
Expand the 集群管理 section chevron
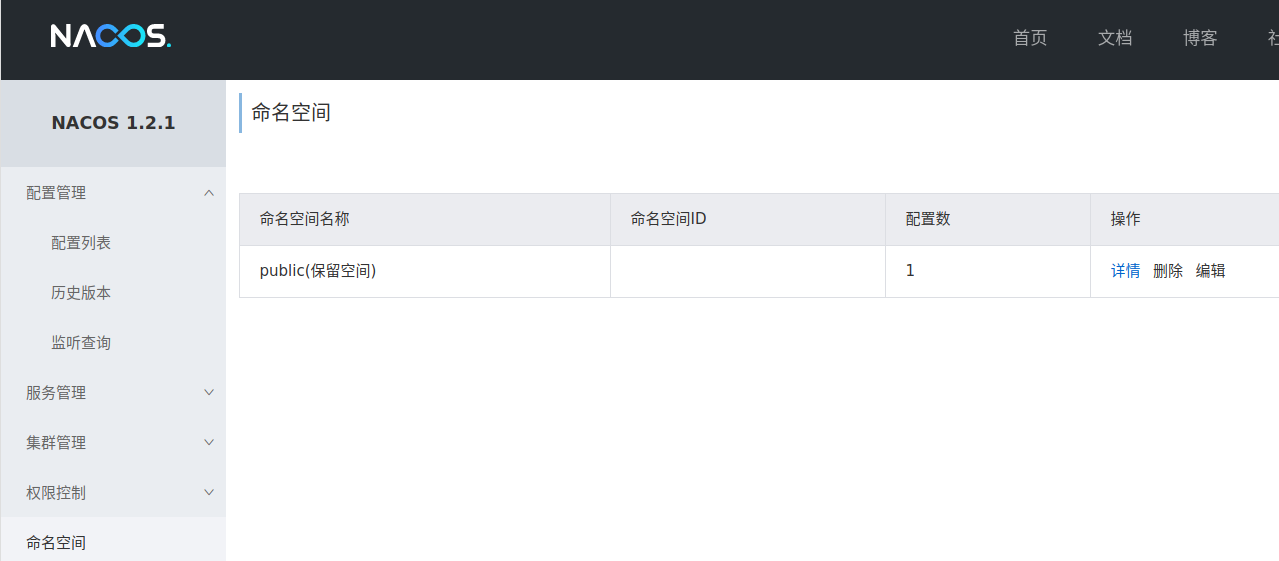(209, 442)
